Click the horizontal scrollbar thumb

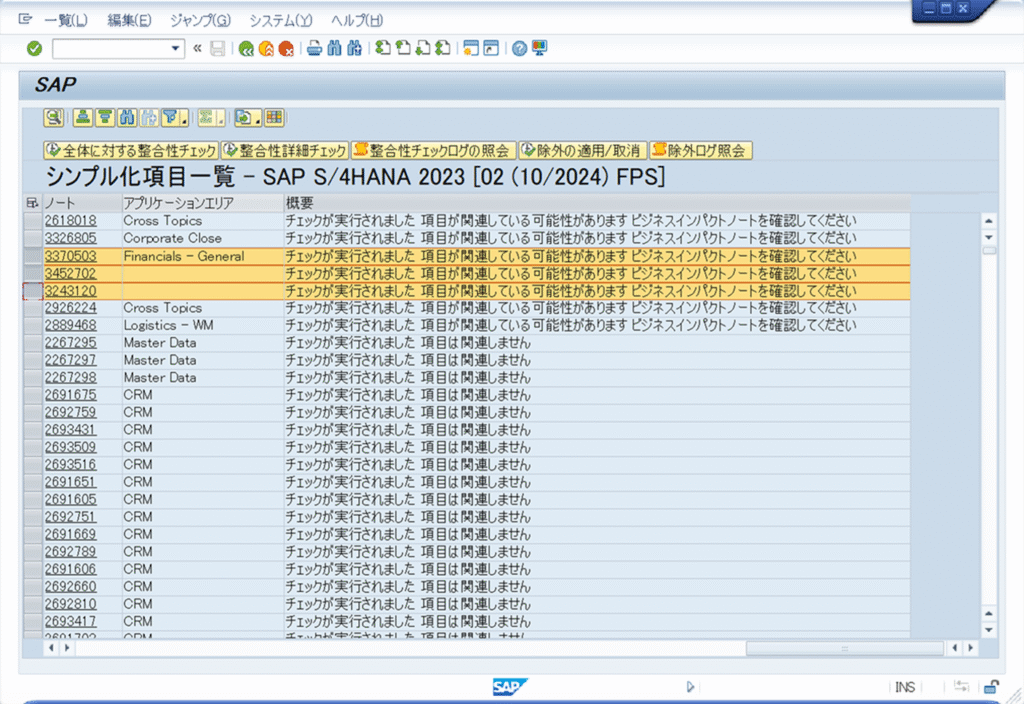(844, 648)
